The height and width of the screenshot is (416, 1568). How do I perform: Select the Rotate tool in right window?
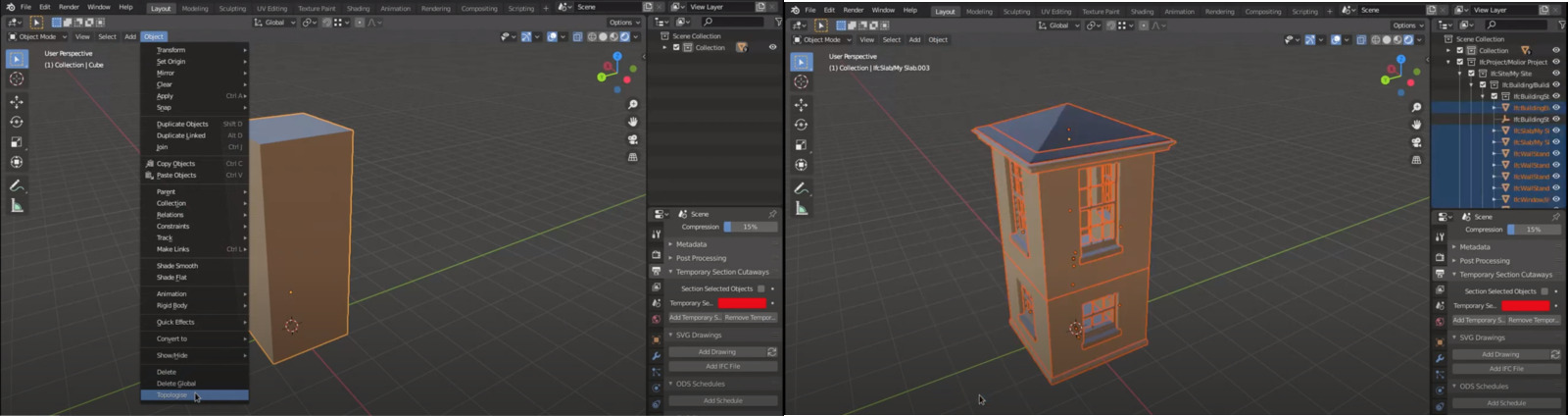[x=802, y=125]
